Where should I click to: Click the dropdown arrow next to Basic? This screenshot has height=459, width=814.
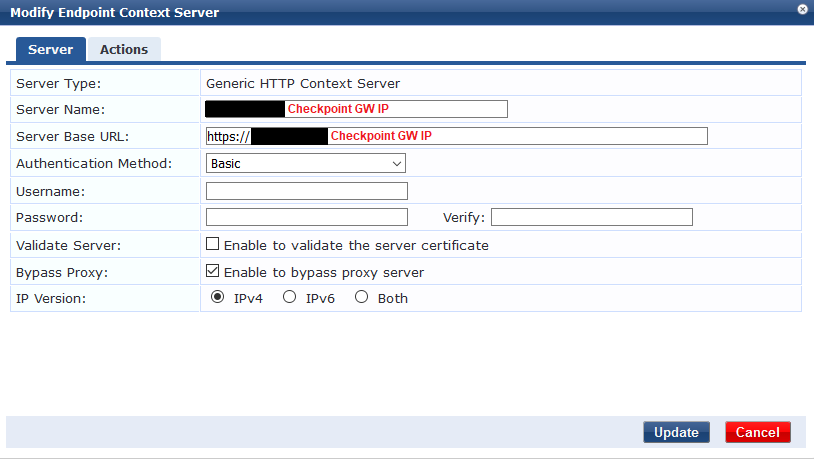(397, 164)
